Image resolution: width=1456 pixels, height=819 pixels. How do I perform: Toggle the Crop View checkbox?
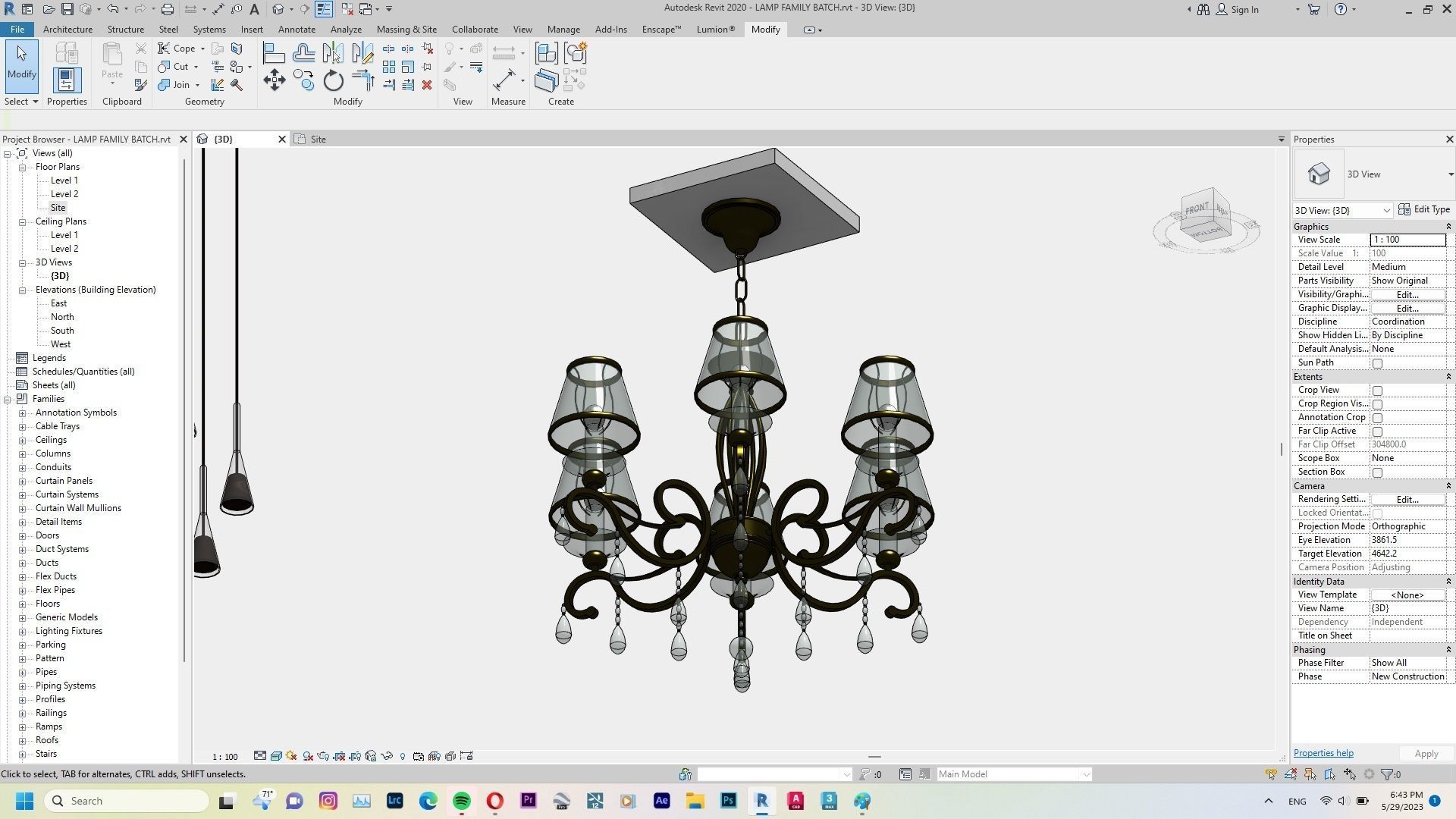pyautogui.click(x=1377, y=391)
